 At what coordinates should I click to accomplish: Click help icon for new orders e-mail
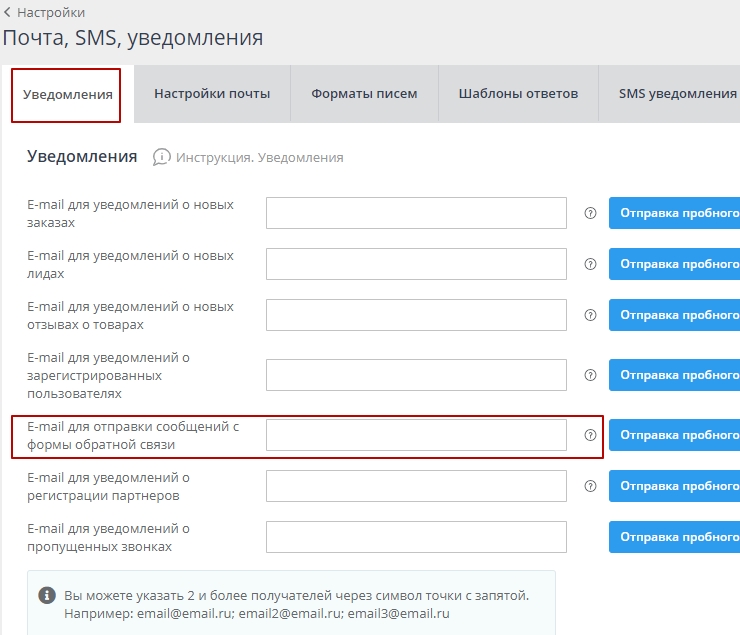tap(590, 213)
